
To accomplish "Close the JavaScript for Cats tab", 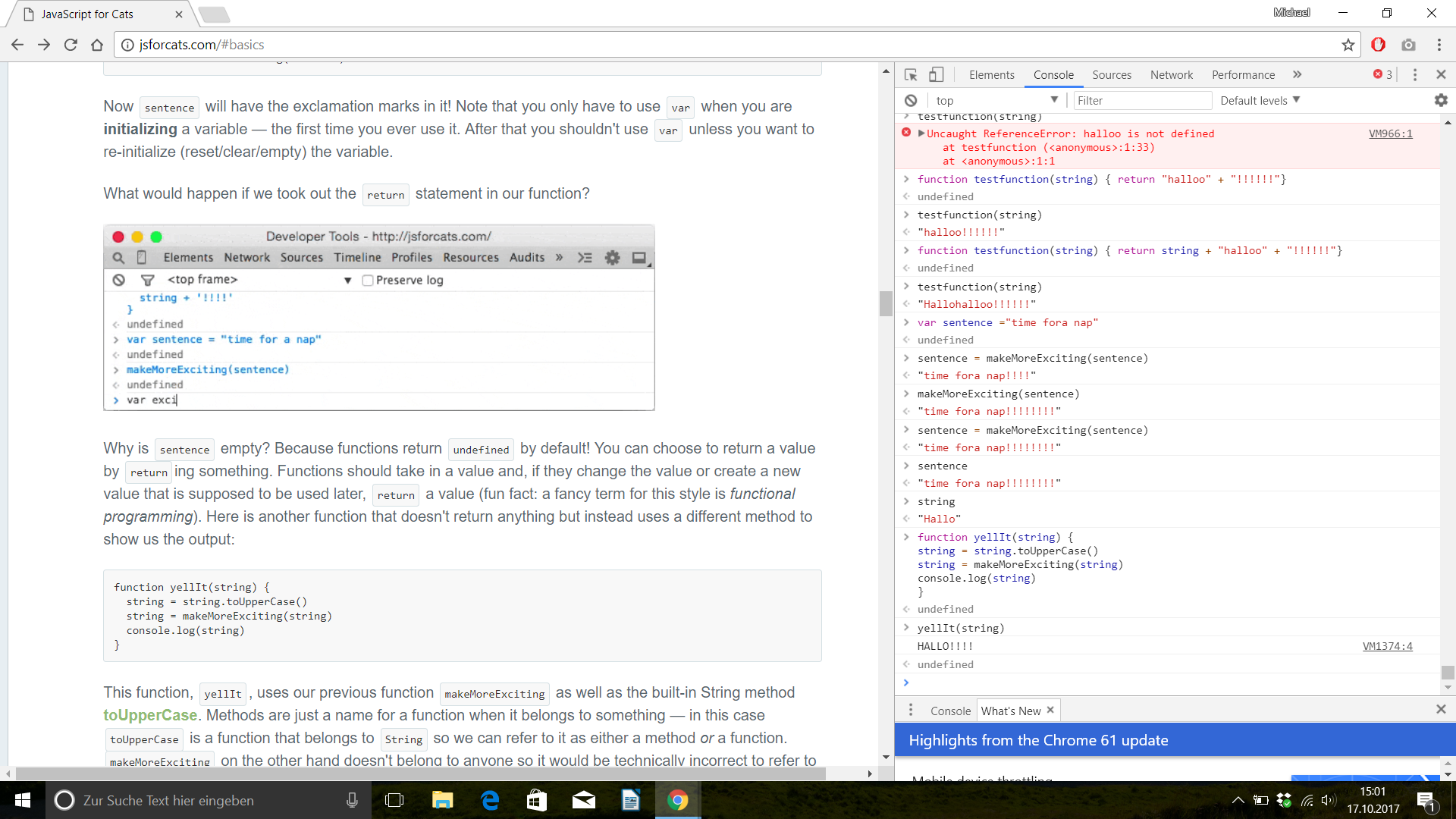I will click(x=179, y=14).
